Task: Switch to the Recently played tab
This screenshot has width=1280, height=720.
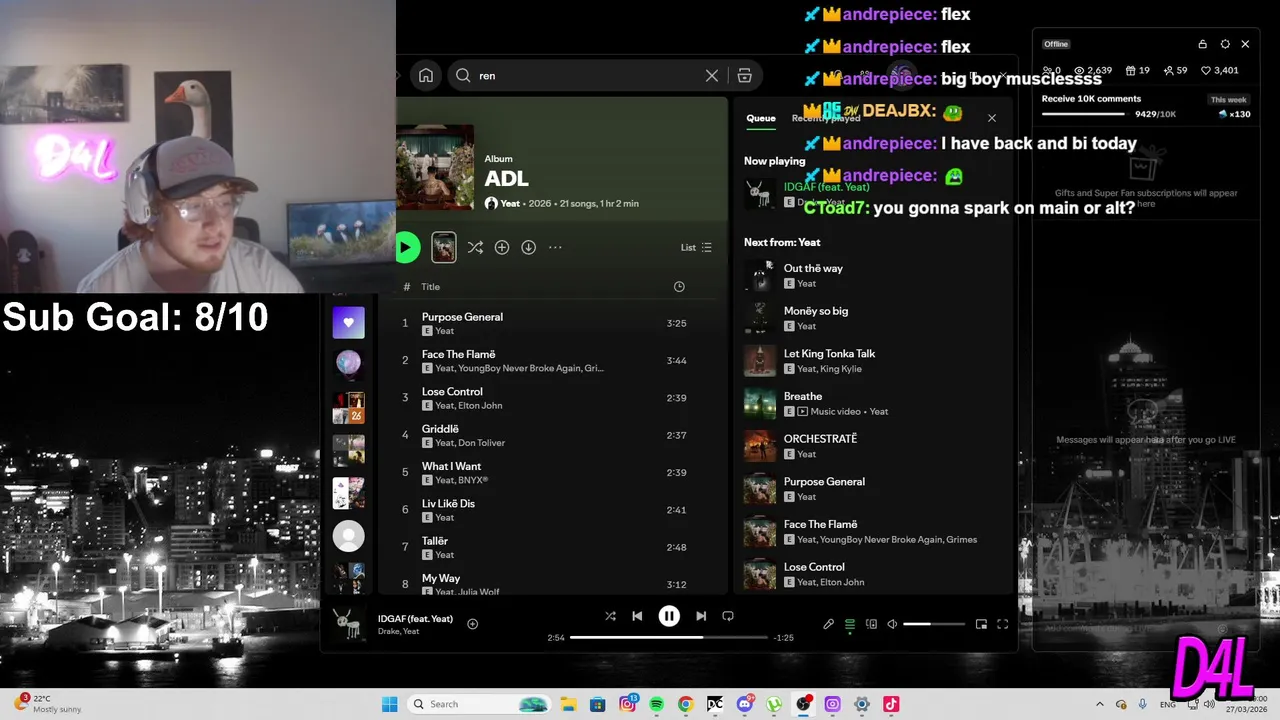Action: coord(826,118)
